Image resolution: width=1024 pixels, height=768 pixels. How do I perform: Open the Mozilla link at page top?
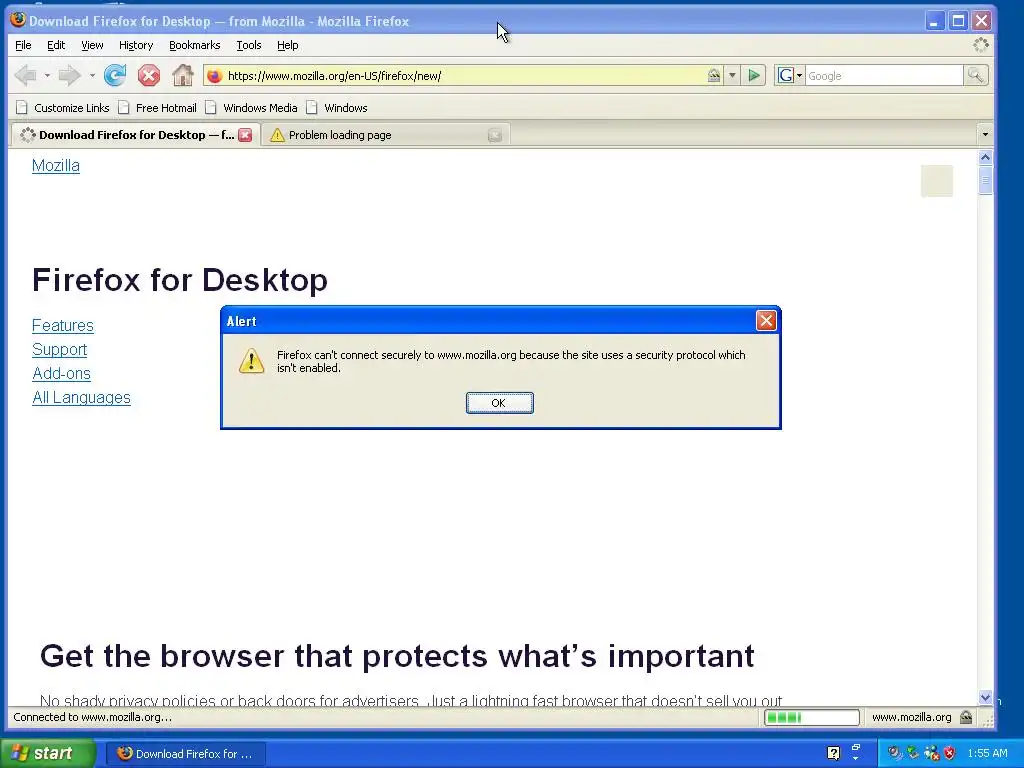[56, 166]
